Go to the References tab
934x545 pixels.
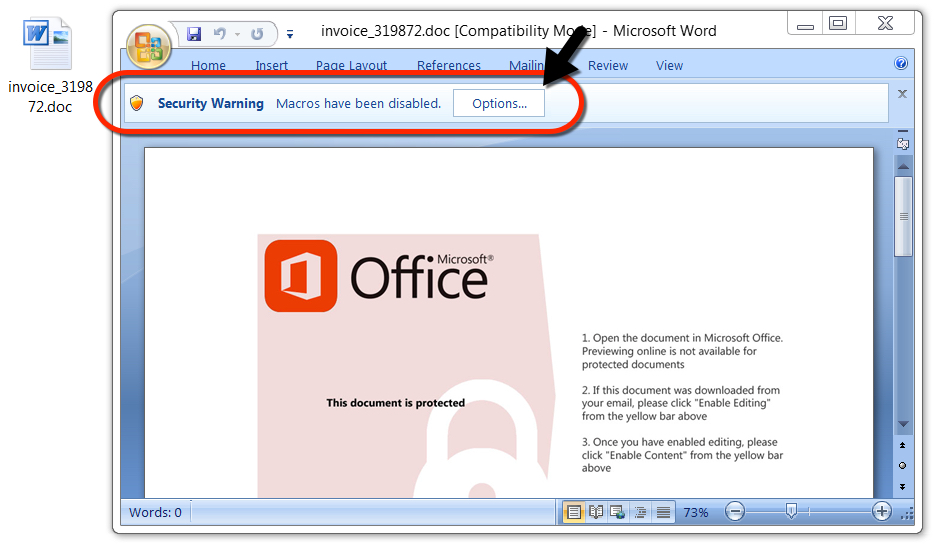tap(449, 65)
